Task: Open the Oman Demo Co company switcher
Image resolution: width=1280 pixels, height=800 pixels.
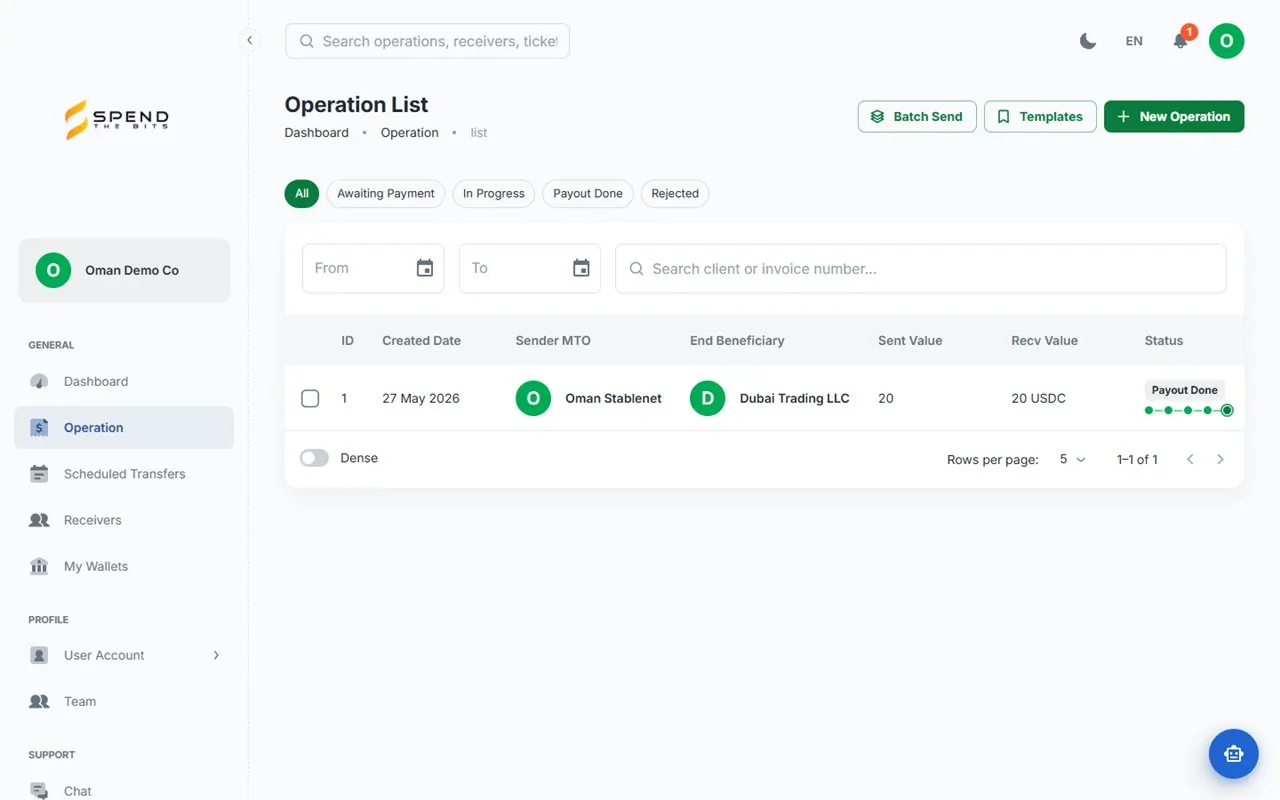Action: tap(124, 270)
